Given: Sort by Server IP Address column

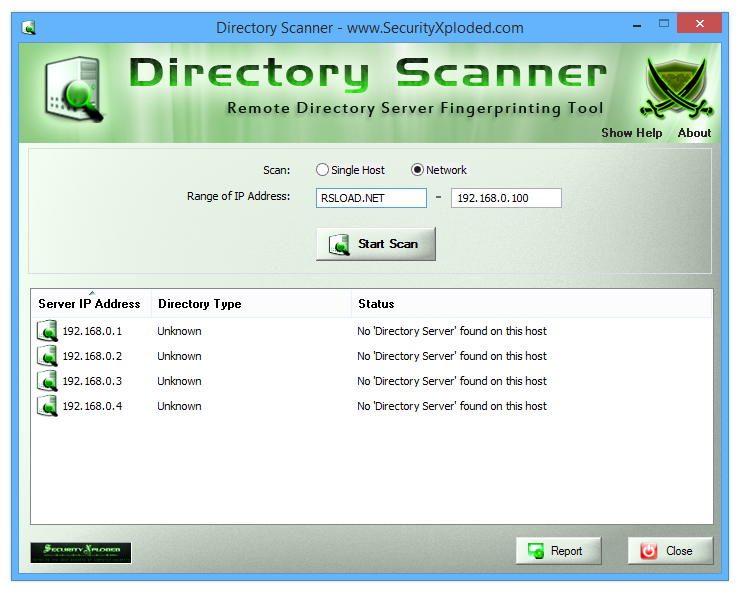Looking at the screenshot, I should pyautogui.click(x=91, y=304).
